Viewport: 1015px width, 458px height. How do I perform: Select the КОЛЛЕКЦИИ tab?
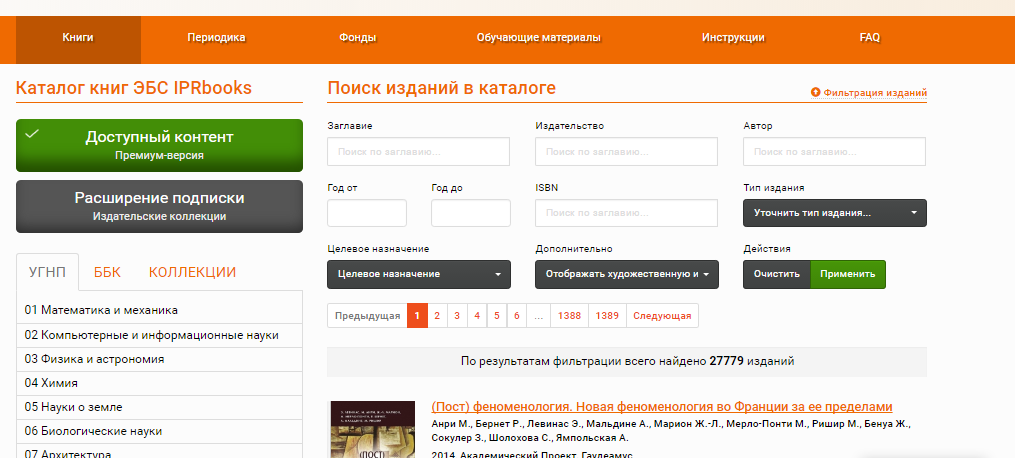tap(192, 272)
